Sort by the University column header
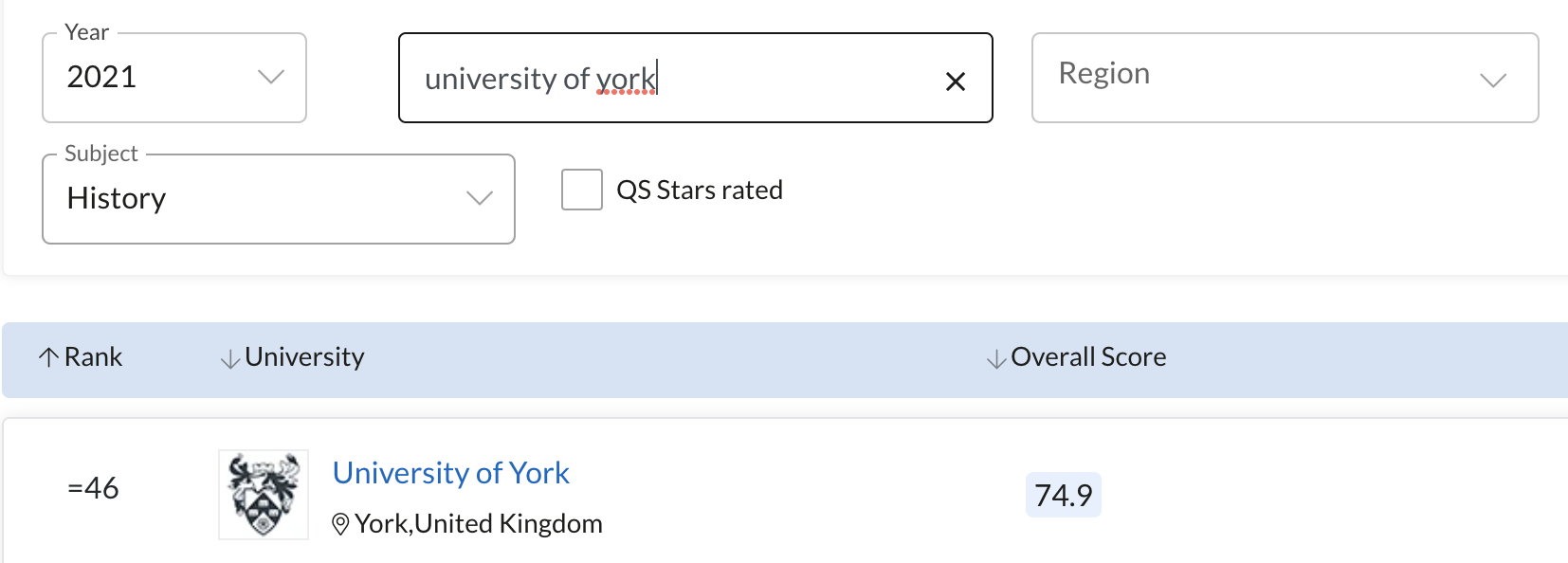The height and width of the screenshot is (563, 1568). (x=304, y=357)
